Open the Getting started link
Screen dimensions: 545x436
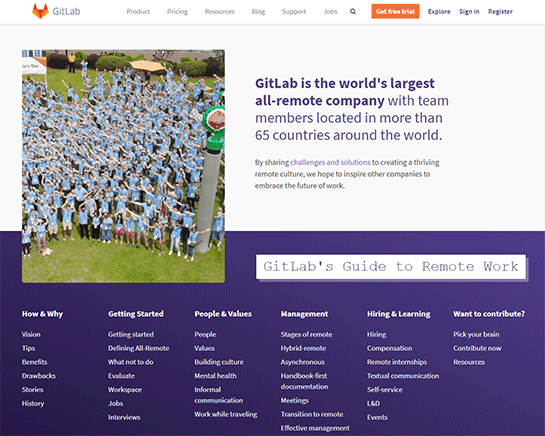(x=131, y=334)
